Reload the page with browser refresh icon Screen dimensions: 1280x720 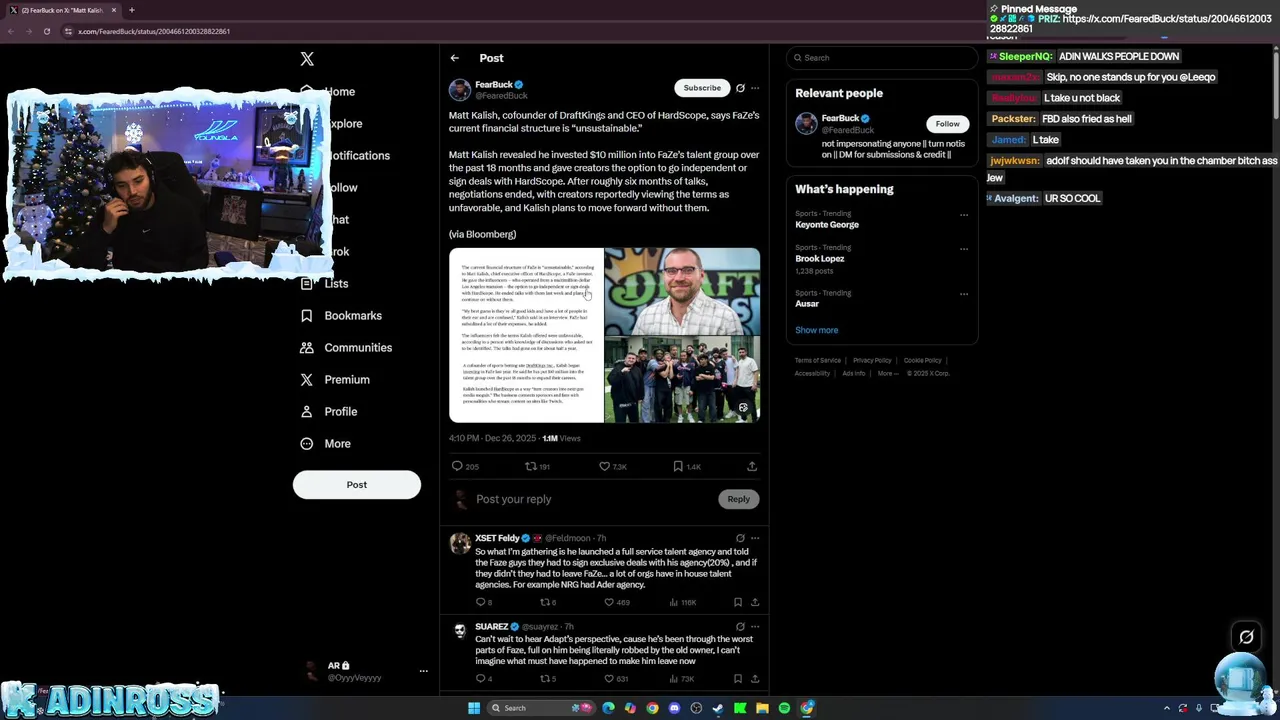click(46, 31)
